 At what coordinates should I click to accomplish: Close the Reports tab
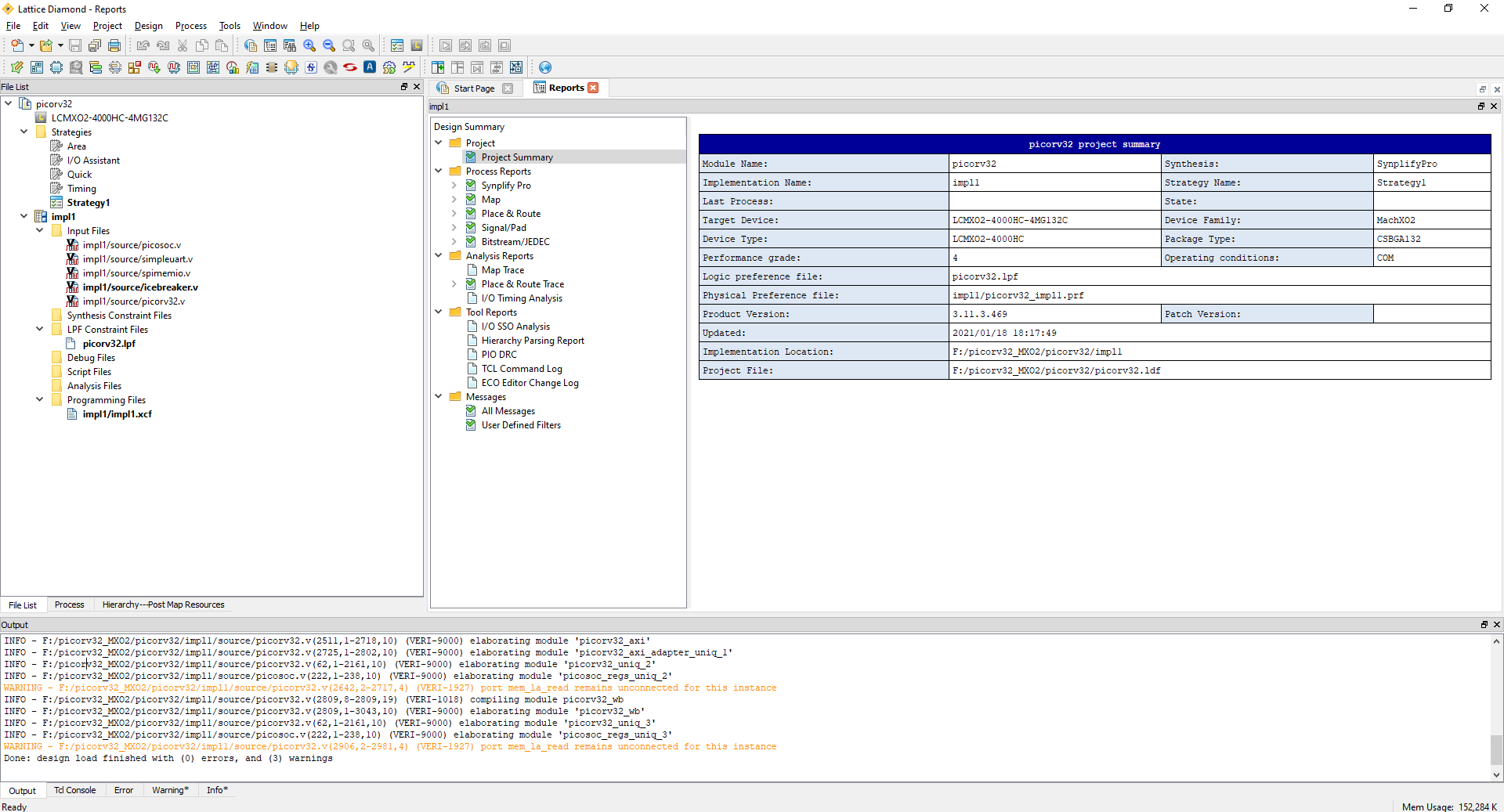pos(594,88)
